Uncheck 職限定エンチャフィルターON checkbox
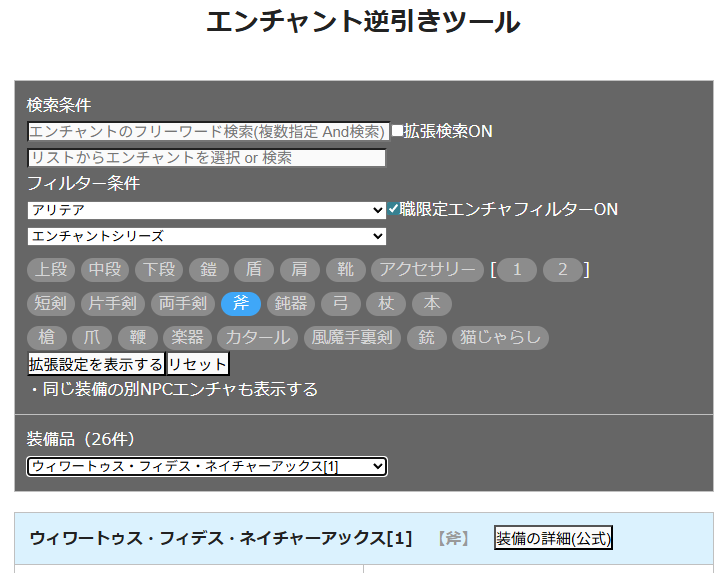719x573 pixels. tap(393, 209)
